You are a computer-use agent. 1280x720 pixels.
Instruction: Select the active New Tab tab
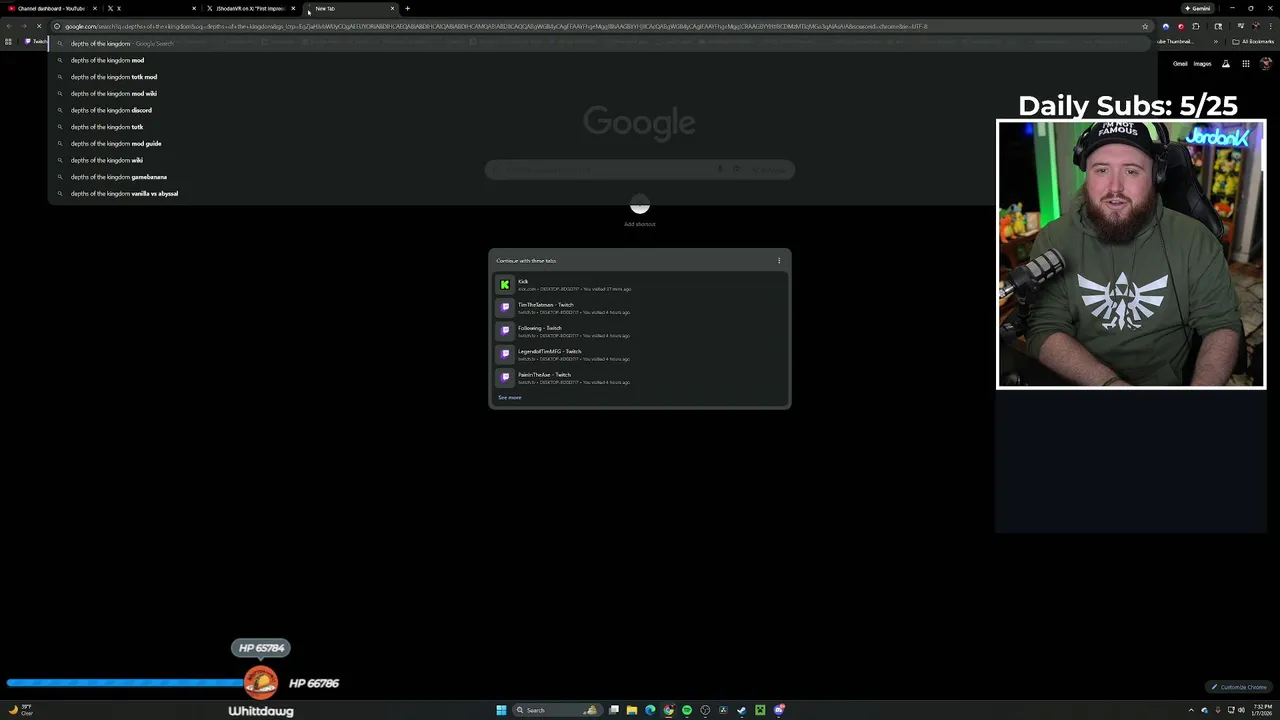tap(350, 8)
